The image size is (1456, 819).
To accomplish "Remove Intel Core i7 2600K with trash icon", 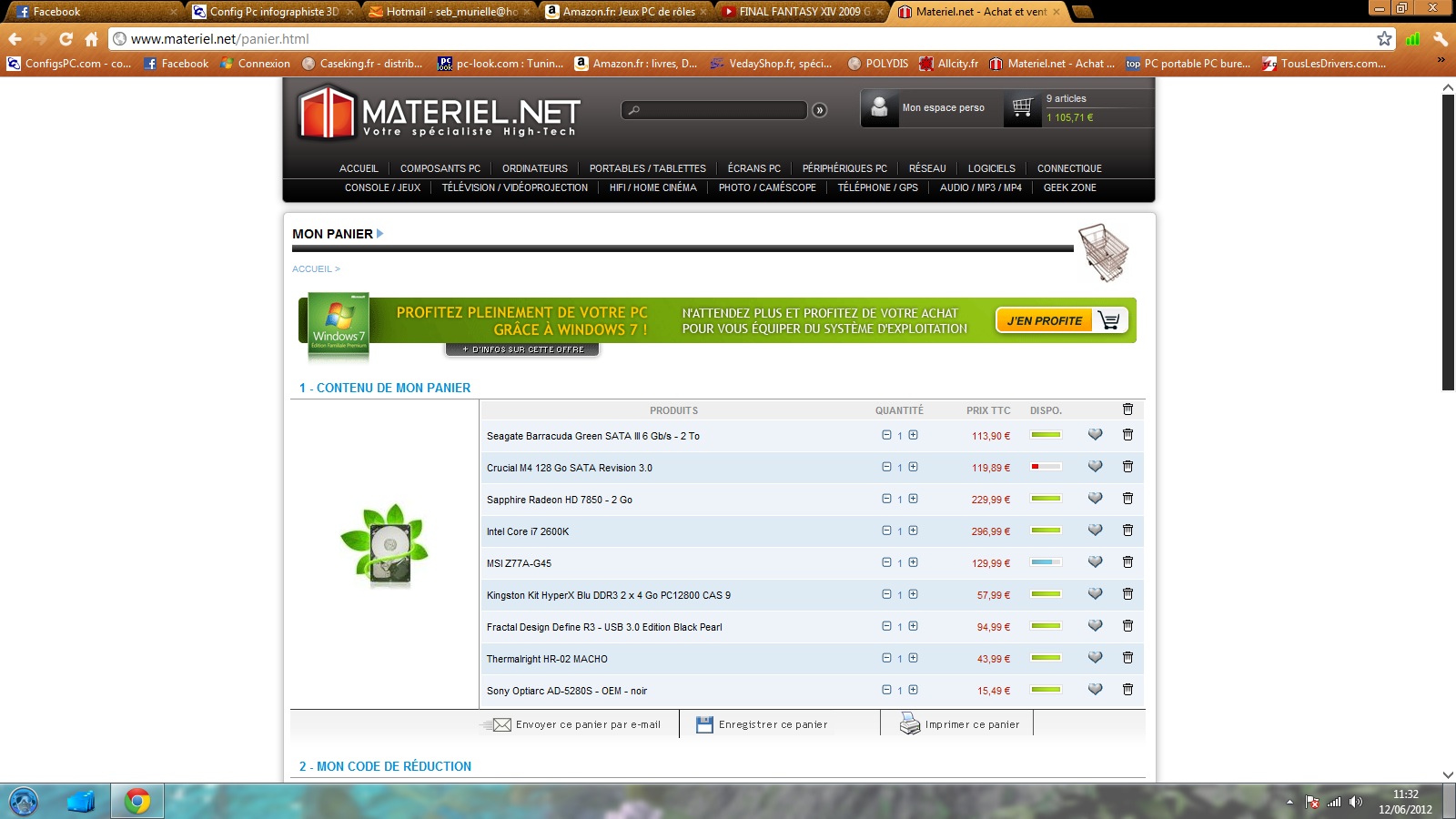I will click(x=1127, y=531).
